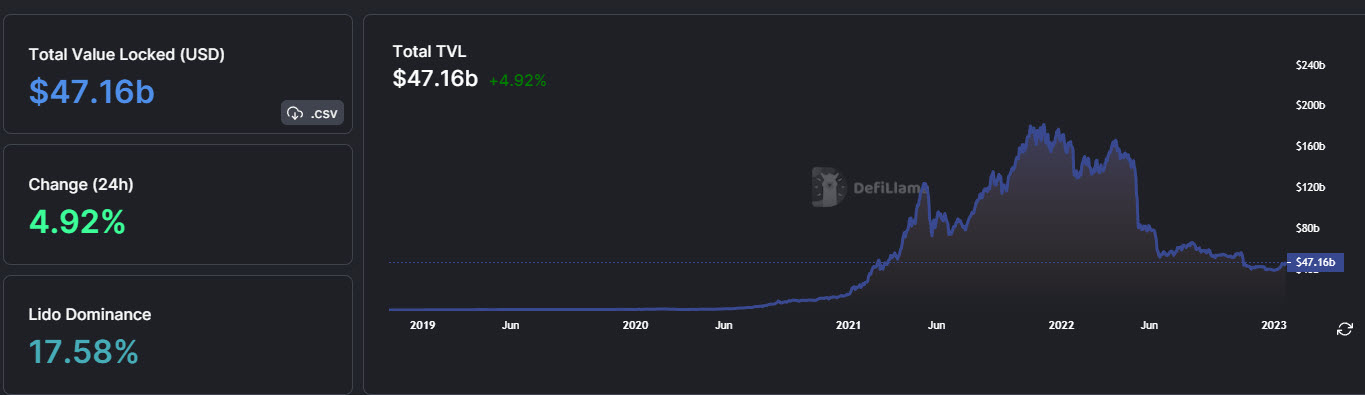Viewport: 1365px width, 395px height.
Task: Click the Lido Dominance label
Action: click(x=90, y=314)
